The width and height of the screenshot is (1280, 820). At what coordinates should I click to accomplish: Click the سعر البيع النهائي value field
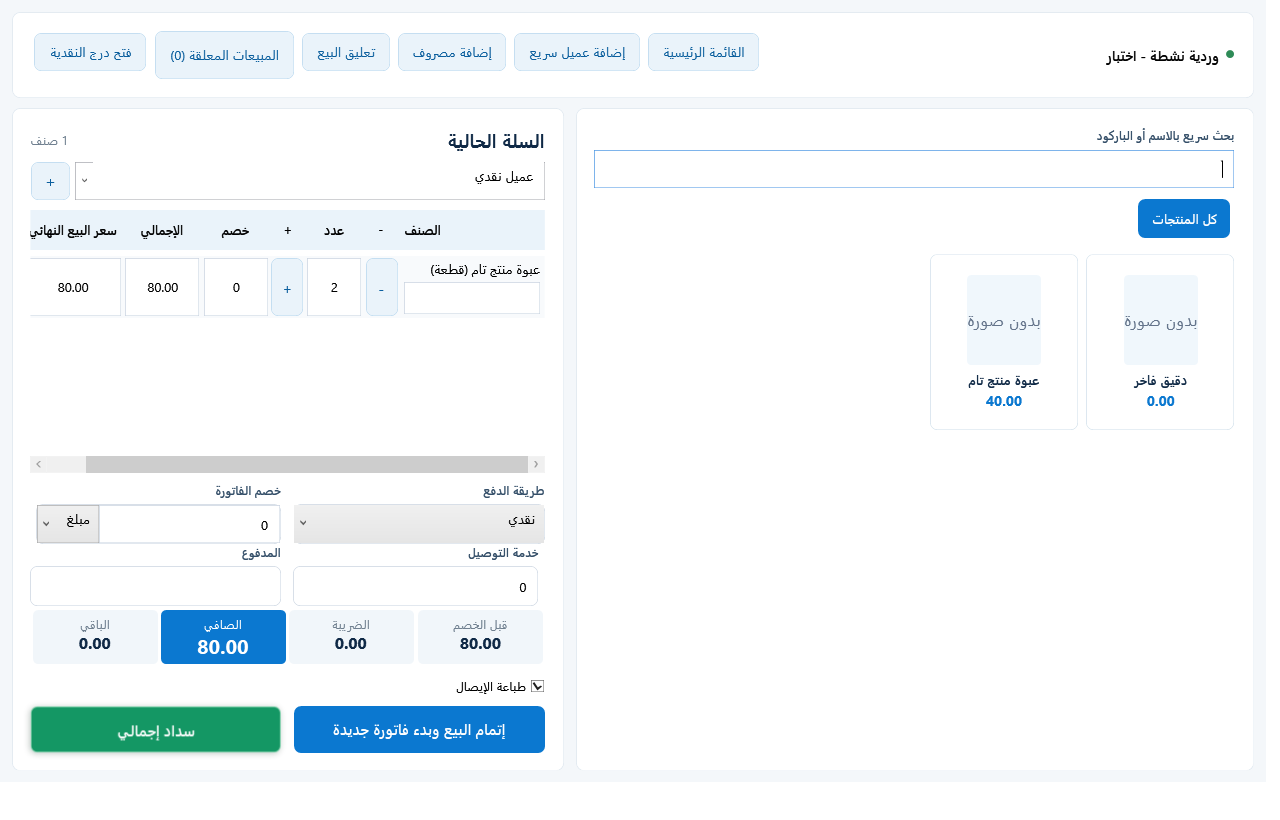[x=76, y=287]
